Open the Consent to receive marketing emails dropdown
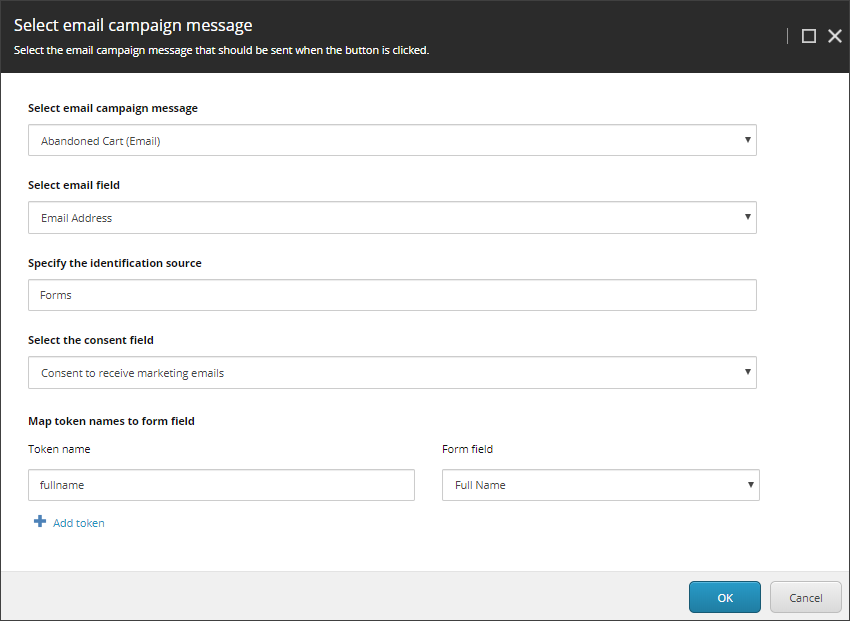 [392, 373]
